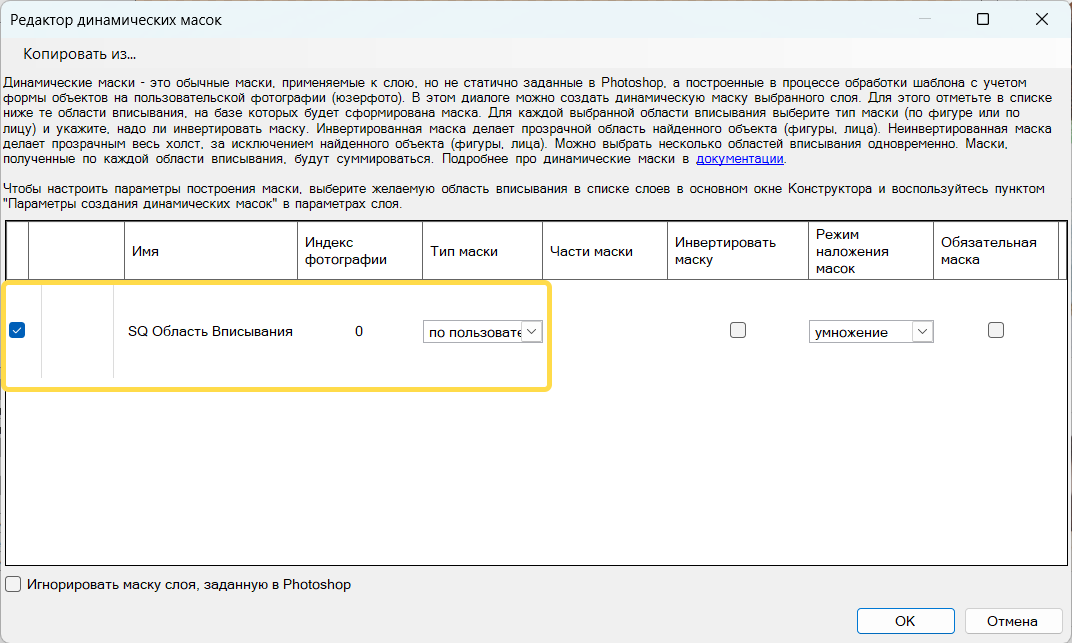Click the Инвертировать маску column header

724,251
